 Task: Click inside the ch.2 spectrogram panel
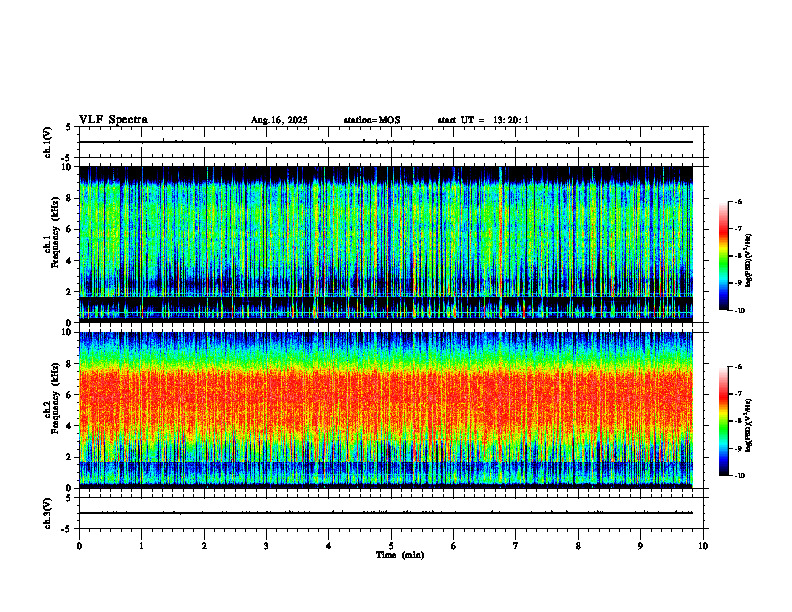386,410
